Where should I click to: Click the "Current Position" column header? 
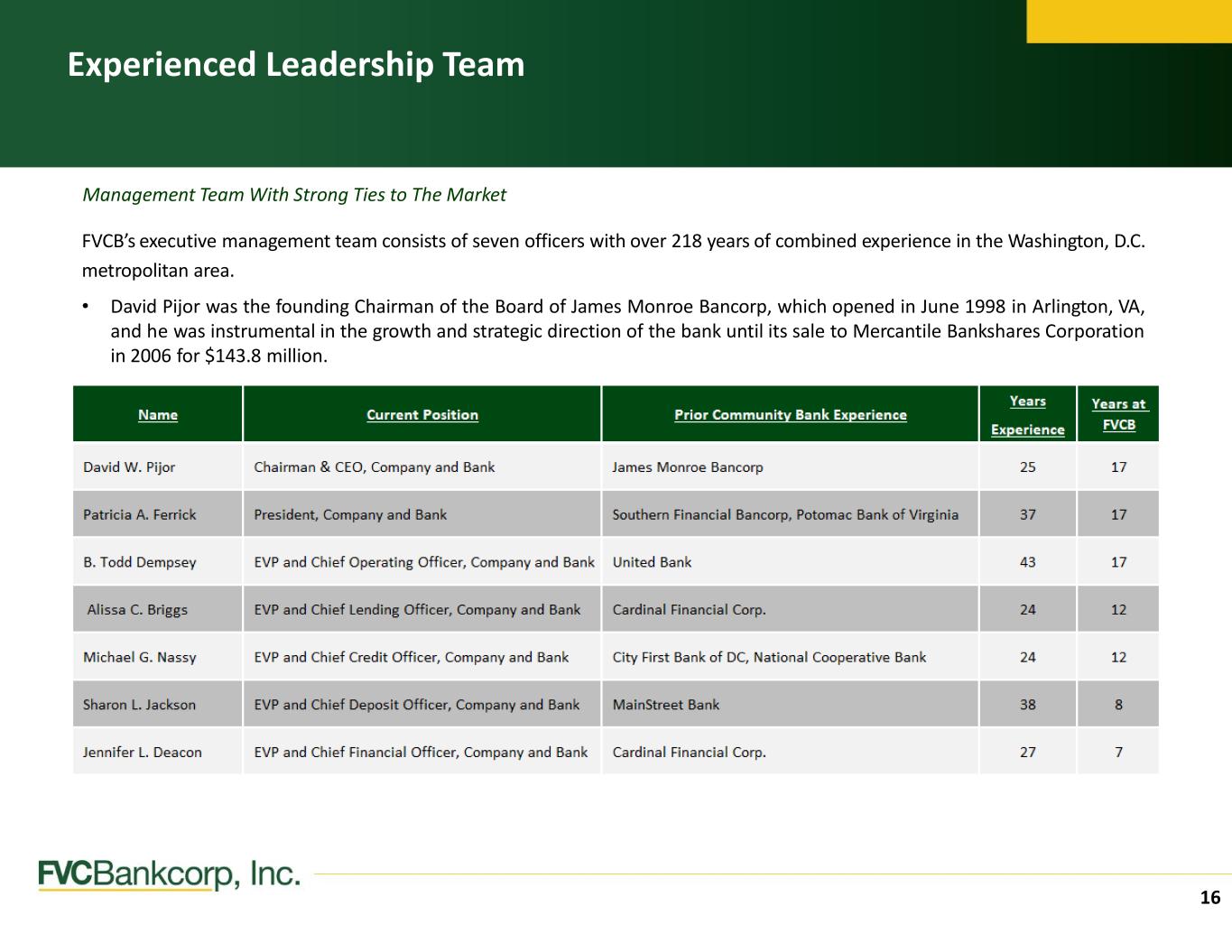point(422,415)
